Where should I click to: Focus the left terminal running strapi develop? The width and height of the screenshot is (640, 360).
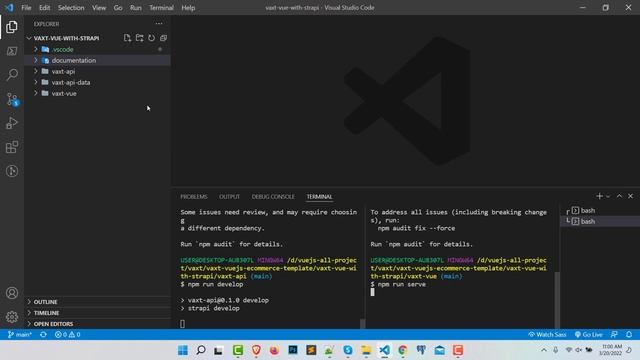tap(269, 267)
